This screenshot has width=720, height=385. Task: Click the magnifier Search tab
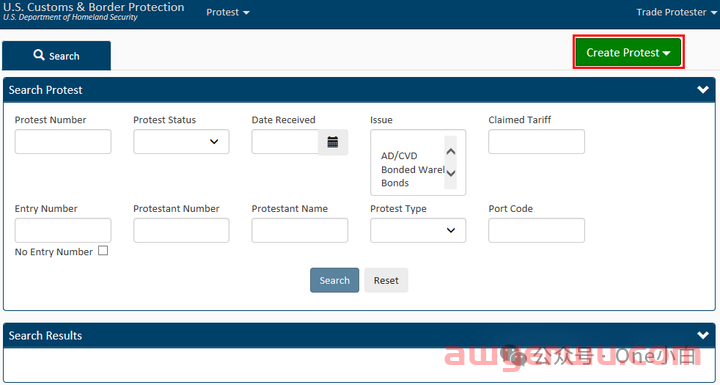(56, 56)
